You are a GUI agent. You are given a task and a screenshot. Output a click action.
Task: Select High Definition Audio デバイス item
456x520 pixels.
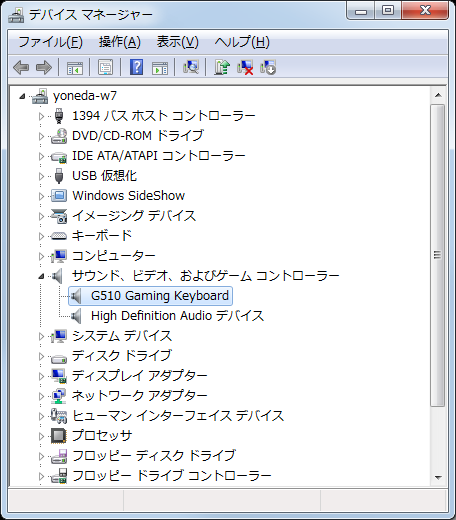tap(177, 316)
